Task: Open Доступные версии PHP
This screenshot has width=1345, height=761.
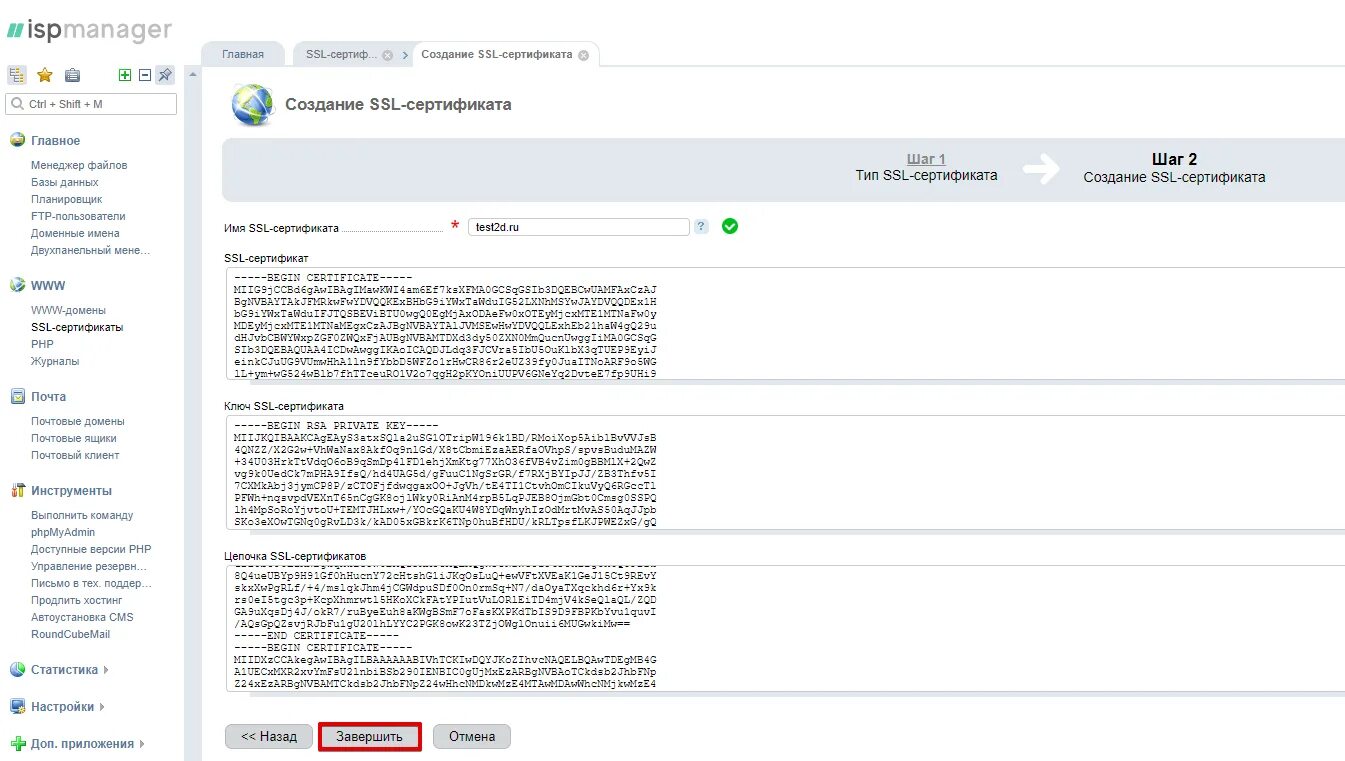Action: tap(91, 549)
